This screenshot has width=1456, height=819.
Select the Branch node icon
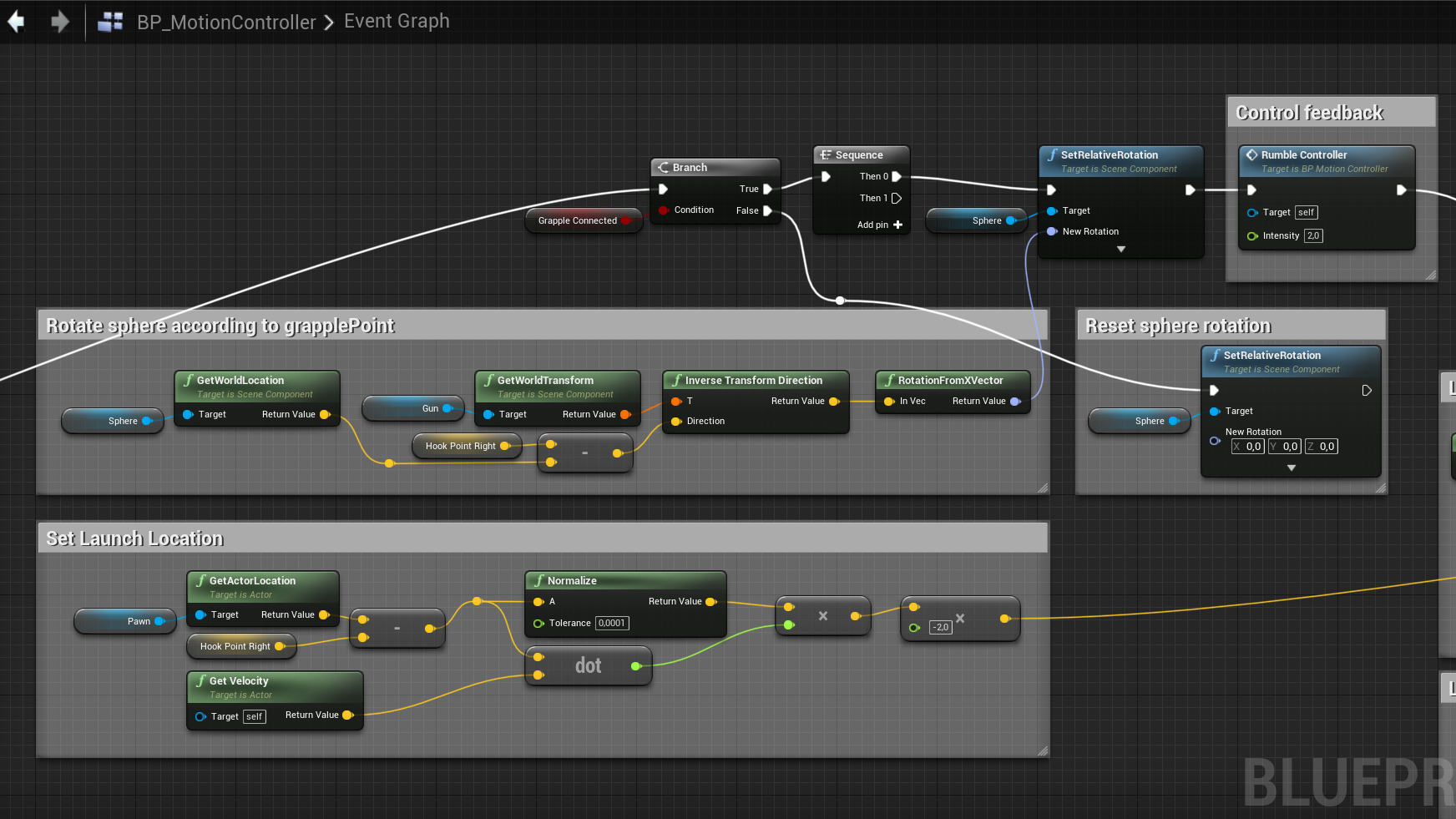pos(664,167)
